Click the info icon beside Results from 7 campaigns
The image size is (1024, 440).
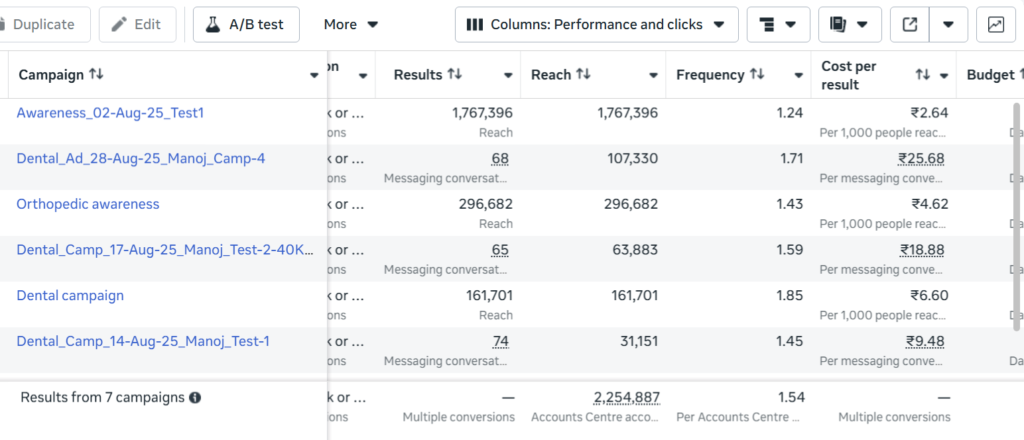click(195, 397)
